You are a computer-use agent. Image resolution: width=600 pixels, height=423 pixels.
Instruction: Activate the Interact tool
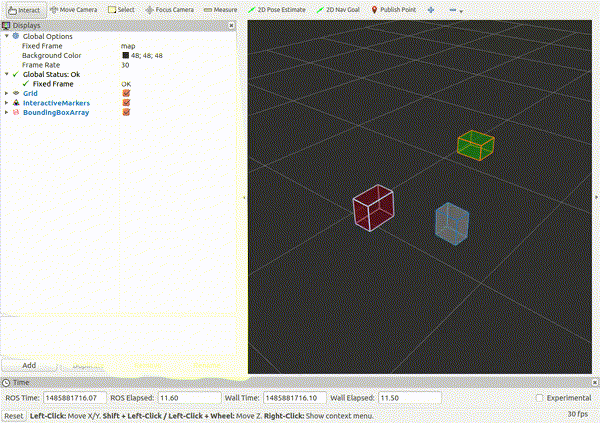tap(24, 10)
